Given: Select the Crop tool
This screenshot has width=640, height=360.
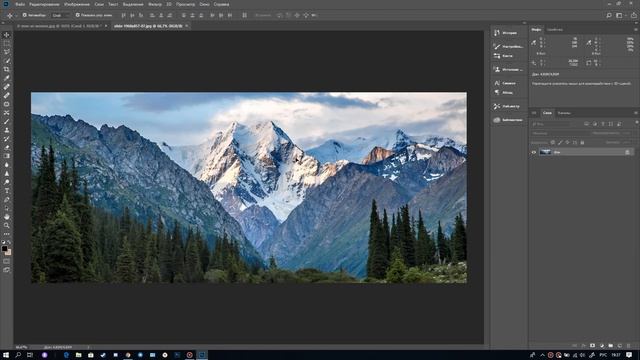Looking at the screenshot, I should (x=7, y=69).
